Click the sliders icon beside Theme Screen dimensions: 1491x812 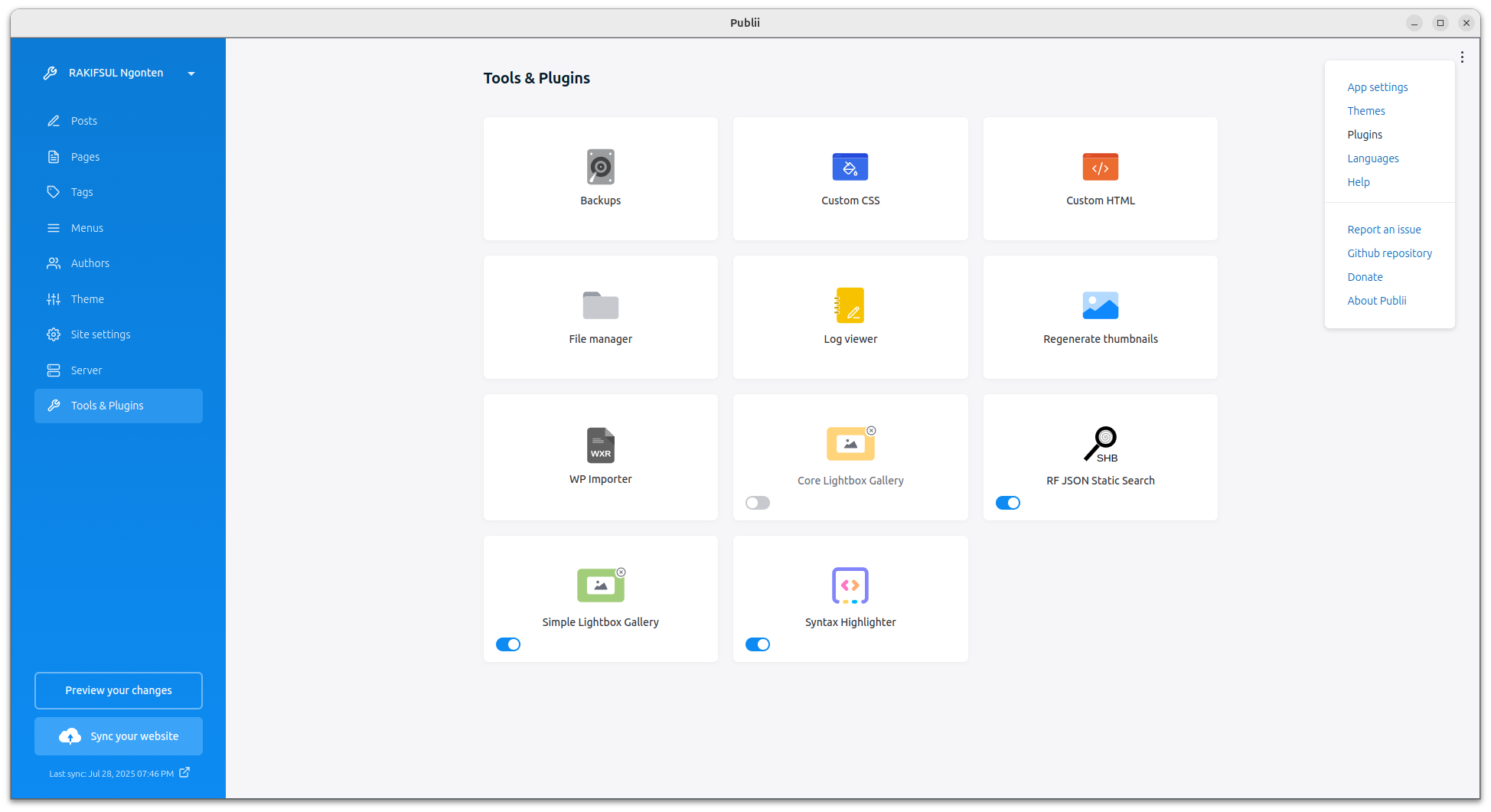[x=54, y=299]
